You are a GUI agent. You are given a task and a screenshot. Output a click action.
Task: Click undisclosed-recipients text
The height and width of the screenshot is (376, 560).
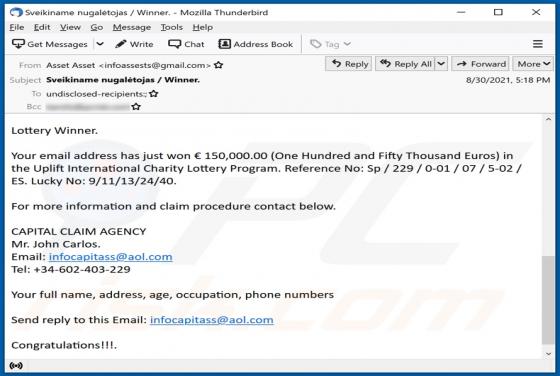pos(96,94)
